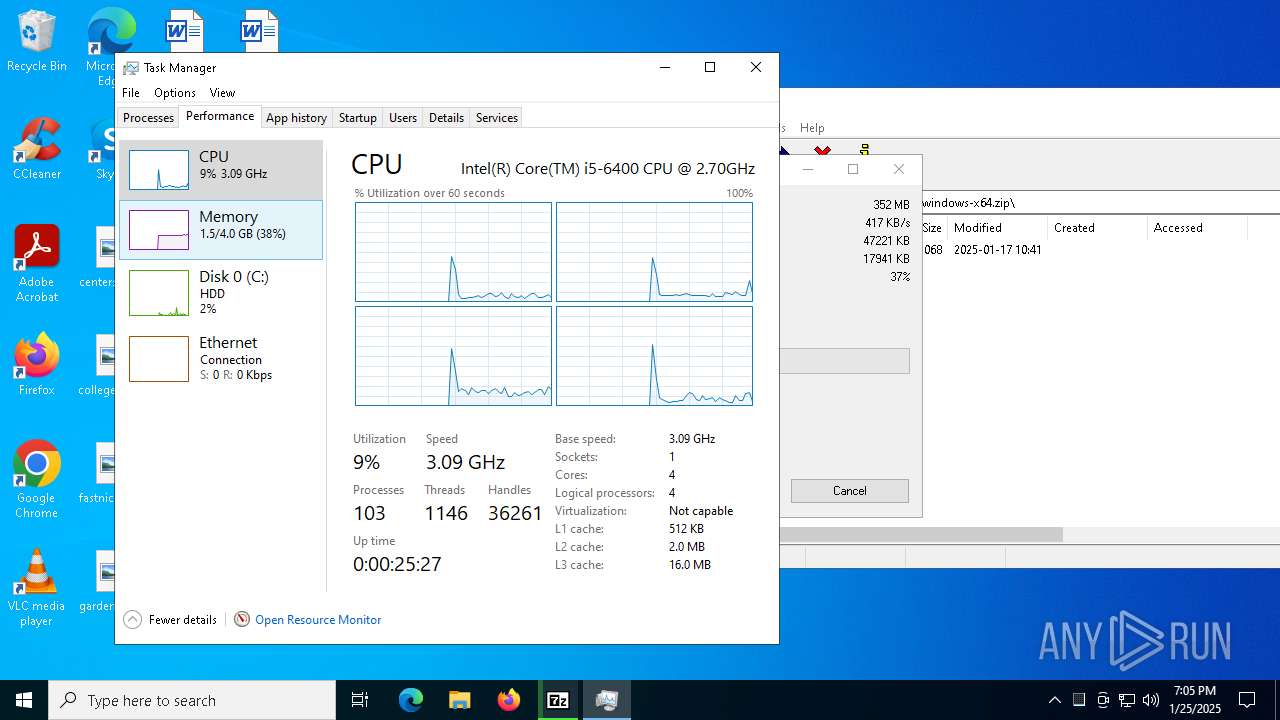This screenshot has width=1280, height=720.
Task: Switch to 7-Zip taskbar button
Action: pyautogui.click(x=558, y=700)
